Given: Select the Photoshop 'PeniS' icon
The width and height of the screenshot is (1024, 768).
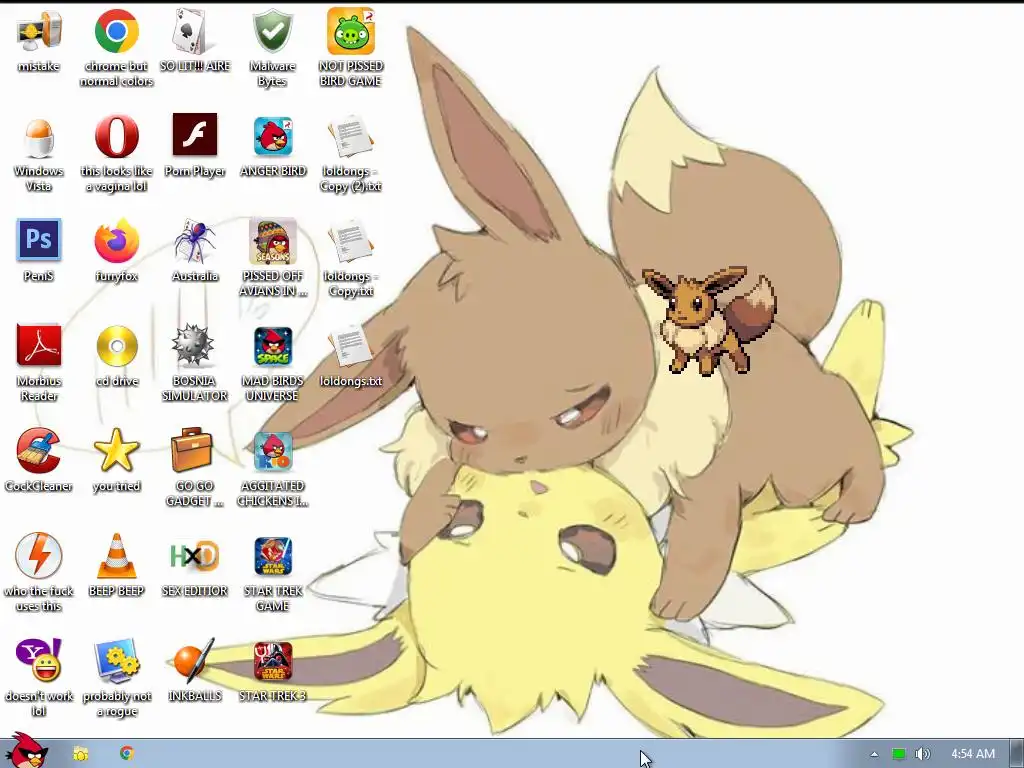Looking at the screenshot, I should point(39,240).
